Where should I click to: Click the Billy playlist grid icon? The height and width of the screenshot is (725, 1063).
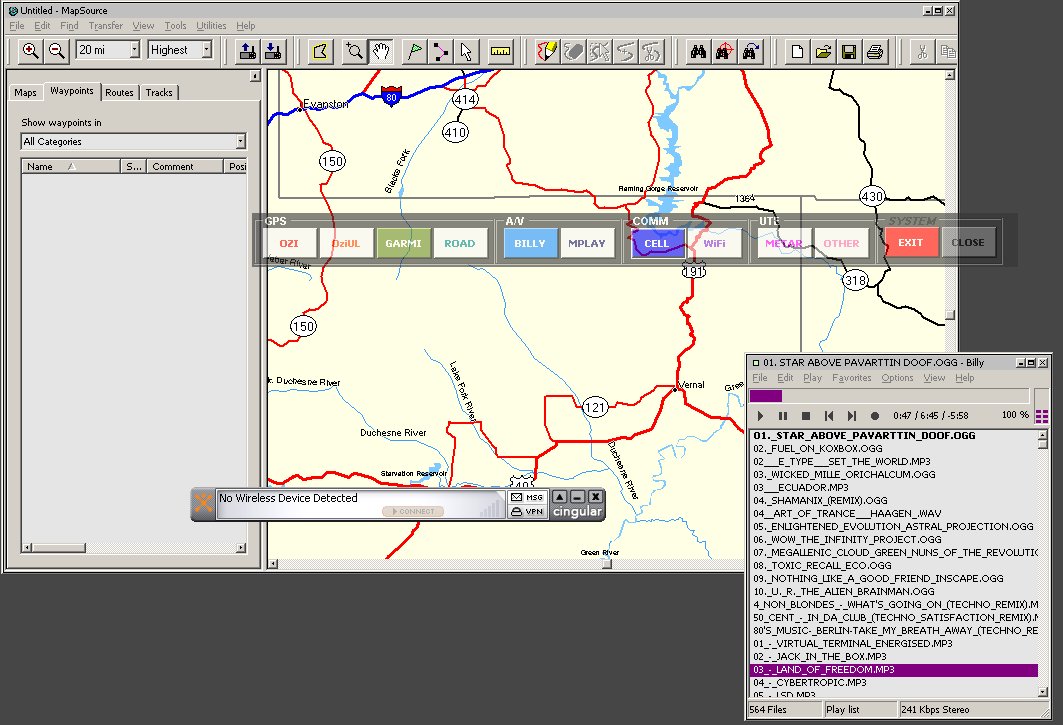pos(1041,416)
